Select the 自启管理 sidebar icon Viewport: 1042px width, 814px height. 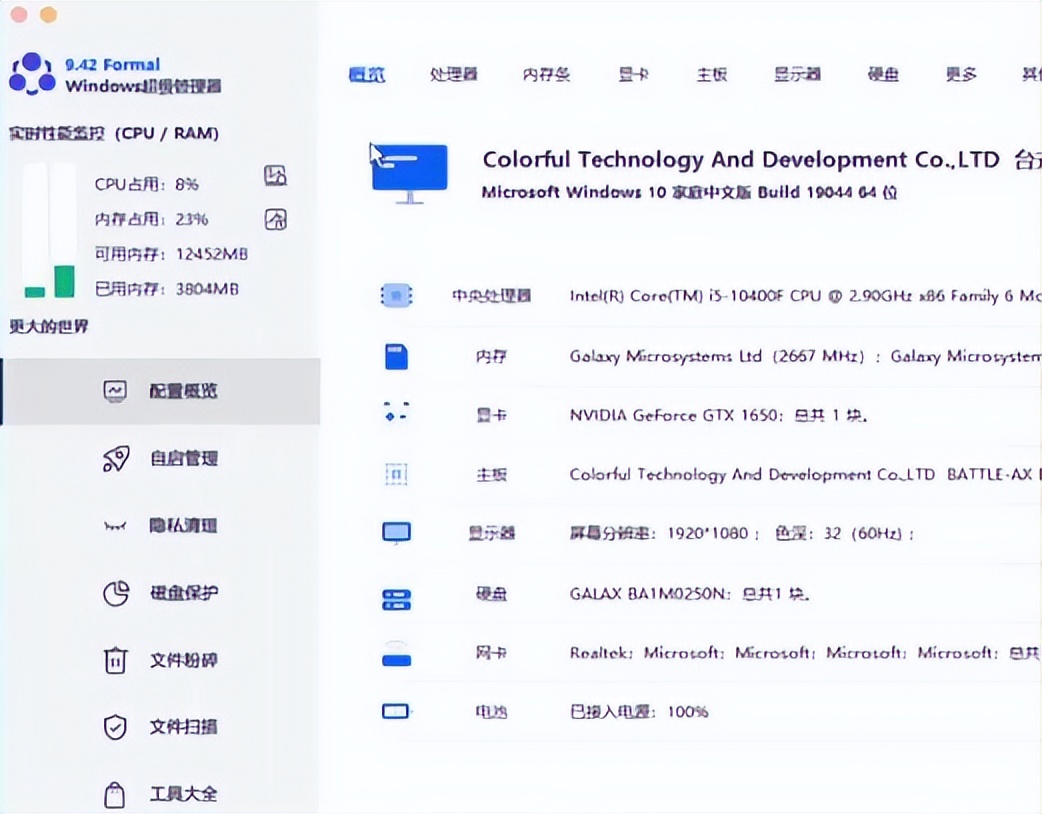tap(115, 458)
